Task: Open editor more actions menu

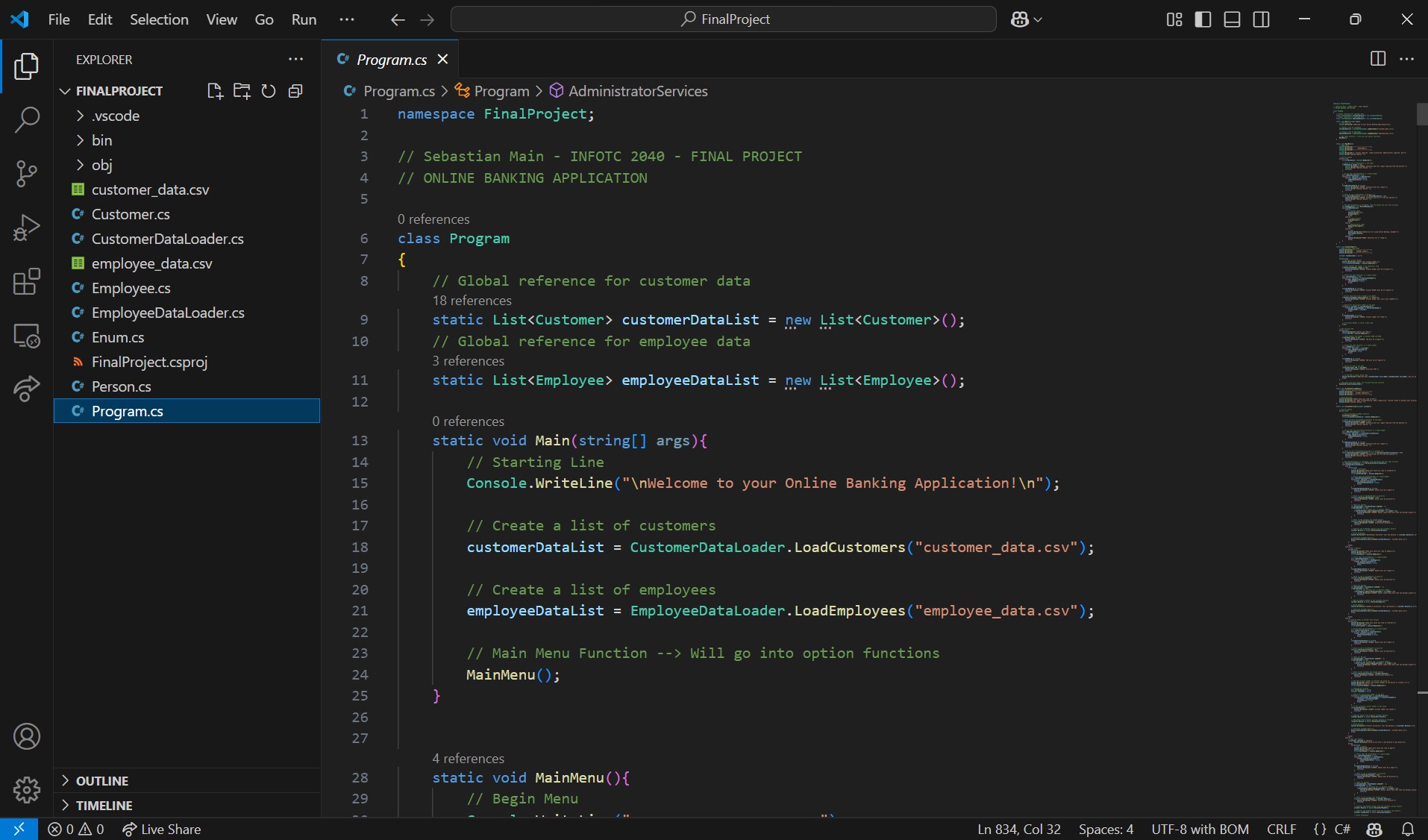Action: pos(1407,59)
